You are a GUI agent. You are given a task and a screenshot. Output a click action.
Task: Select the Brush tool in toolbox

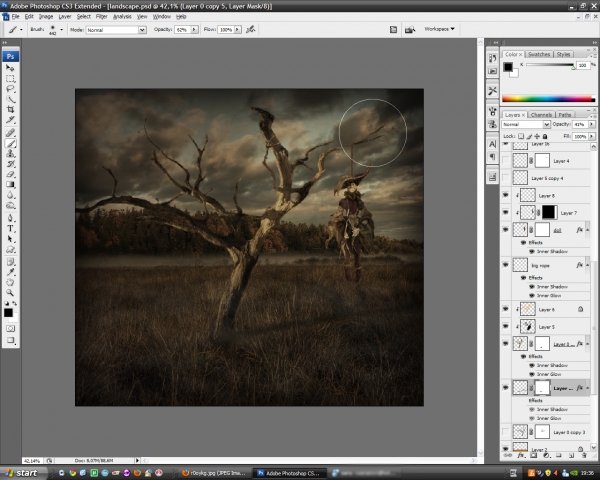pos(10,144)
